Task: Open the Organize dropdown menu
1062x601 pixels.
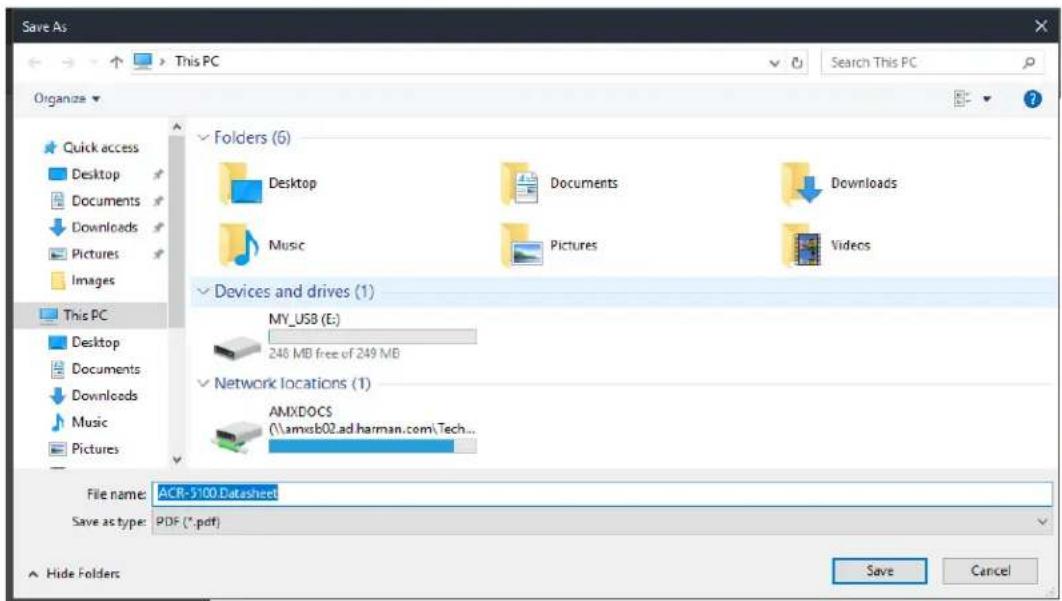Action: pos(67,99)
